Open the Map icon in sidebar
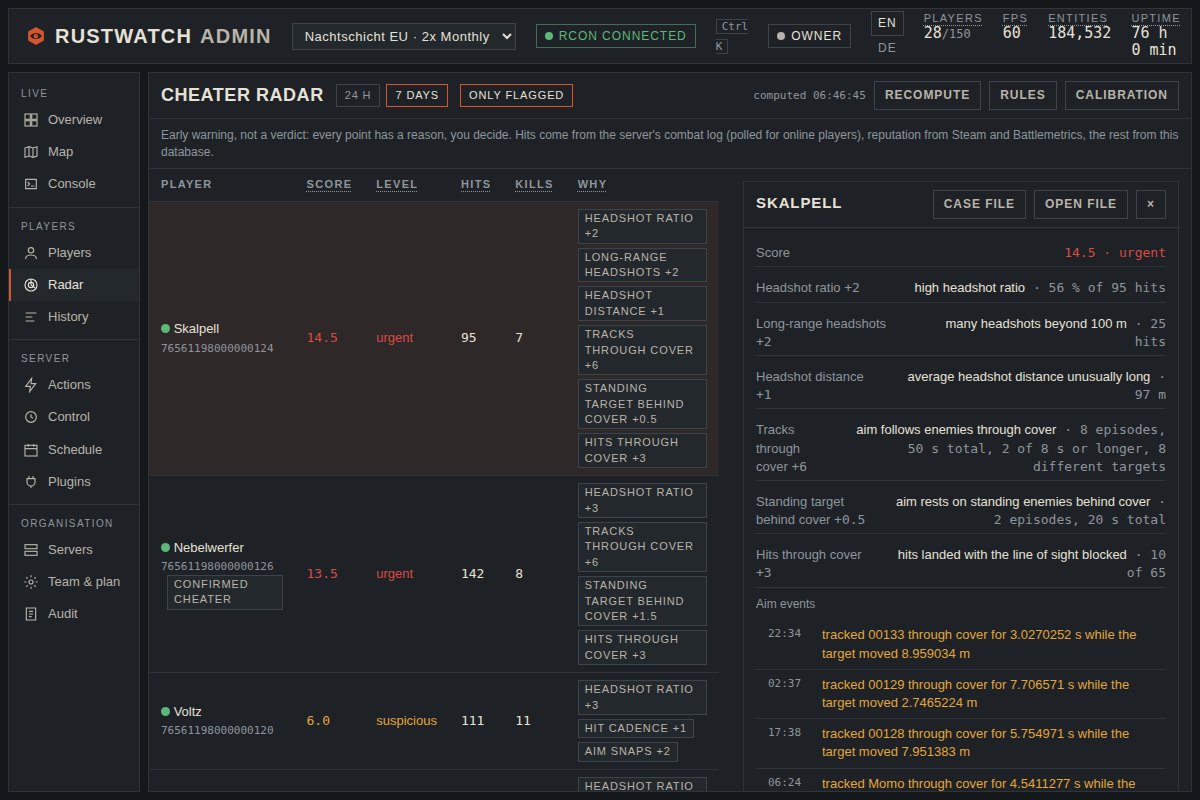Image resolution: width=1200 pixels, height=800 pixels. click(x=31, y=152)
